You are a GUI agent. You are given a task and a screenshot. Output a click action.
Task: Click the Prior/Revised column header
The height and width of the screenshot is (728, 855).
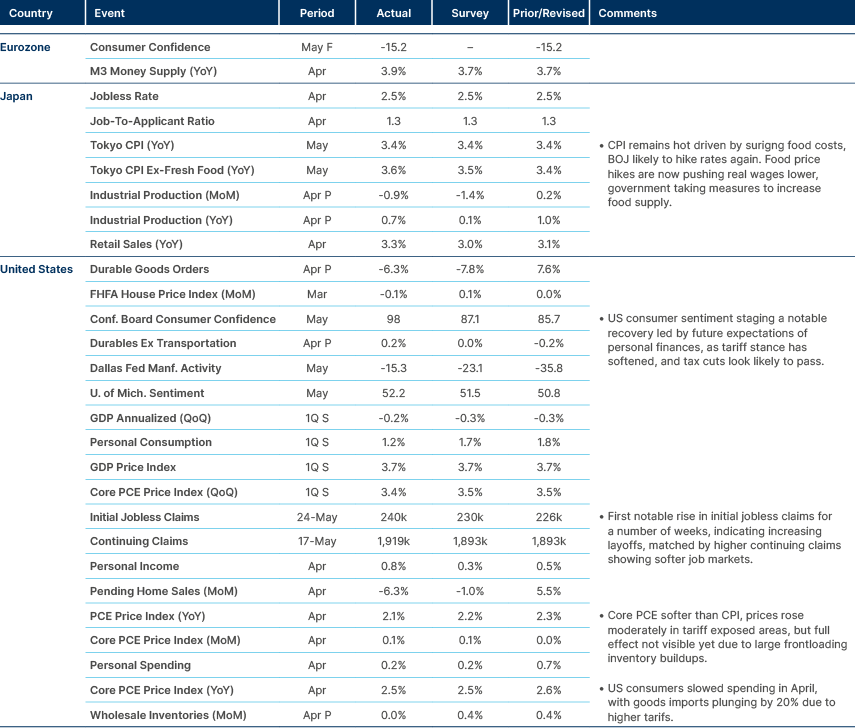[x=547, y=14]
